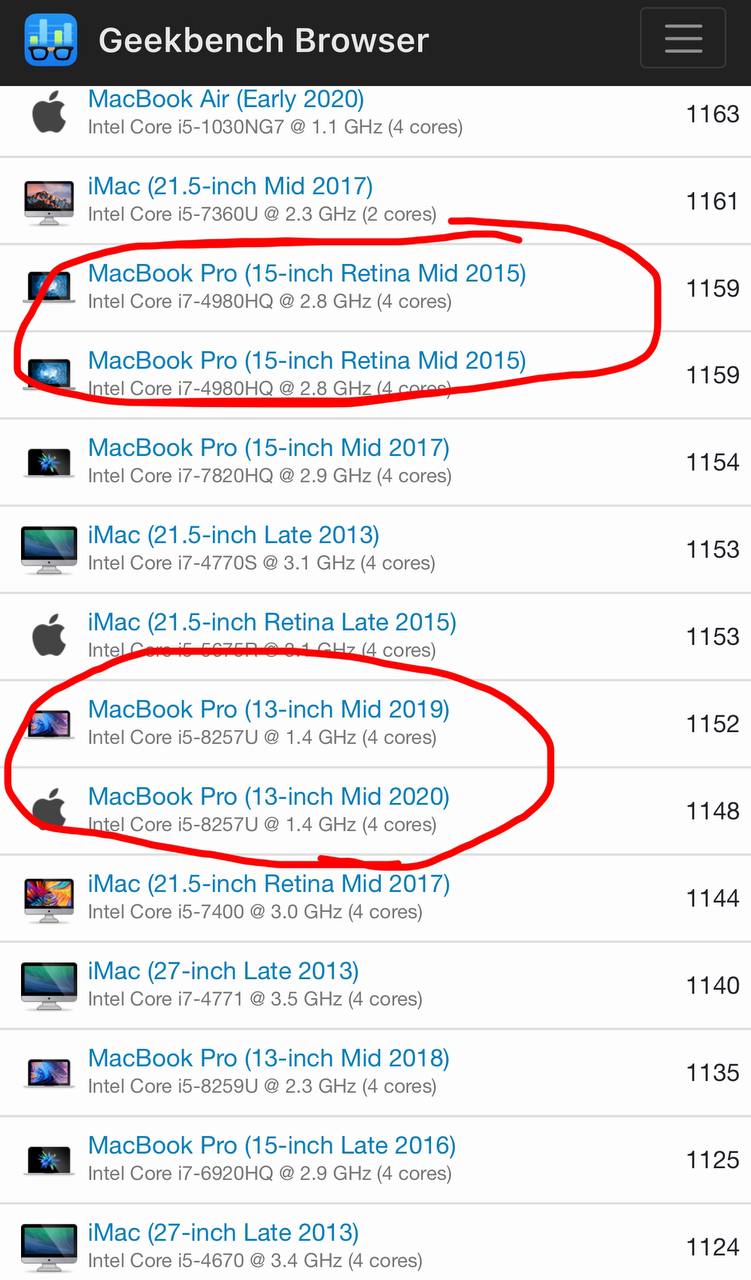The width and height of the screenshot is (751, 1280).
Task: Open the hamburger navigation menu
Action: [x=683, y=38]
